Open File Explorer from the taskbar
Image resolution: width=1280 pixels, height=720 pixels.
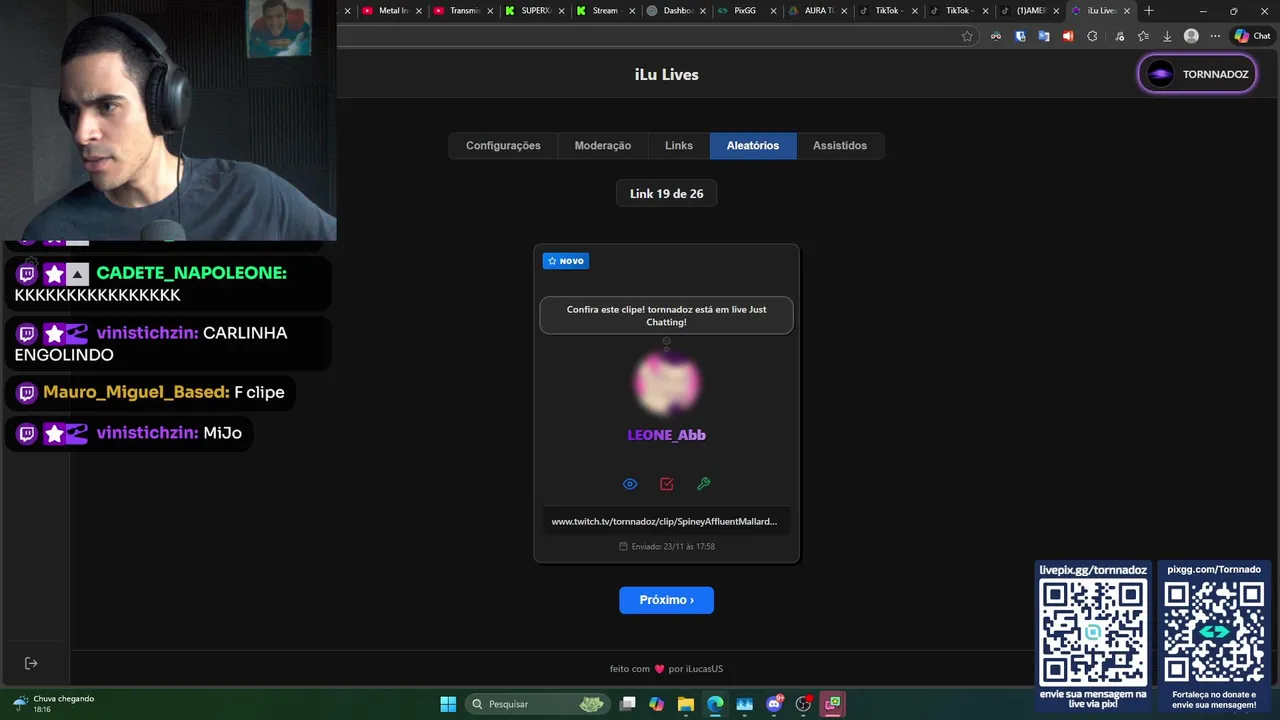tap(686, 704)
